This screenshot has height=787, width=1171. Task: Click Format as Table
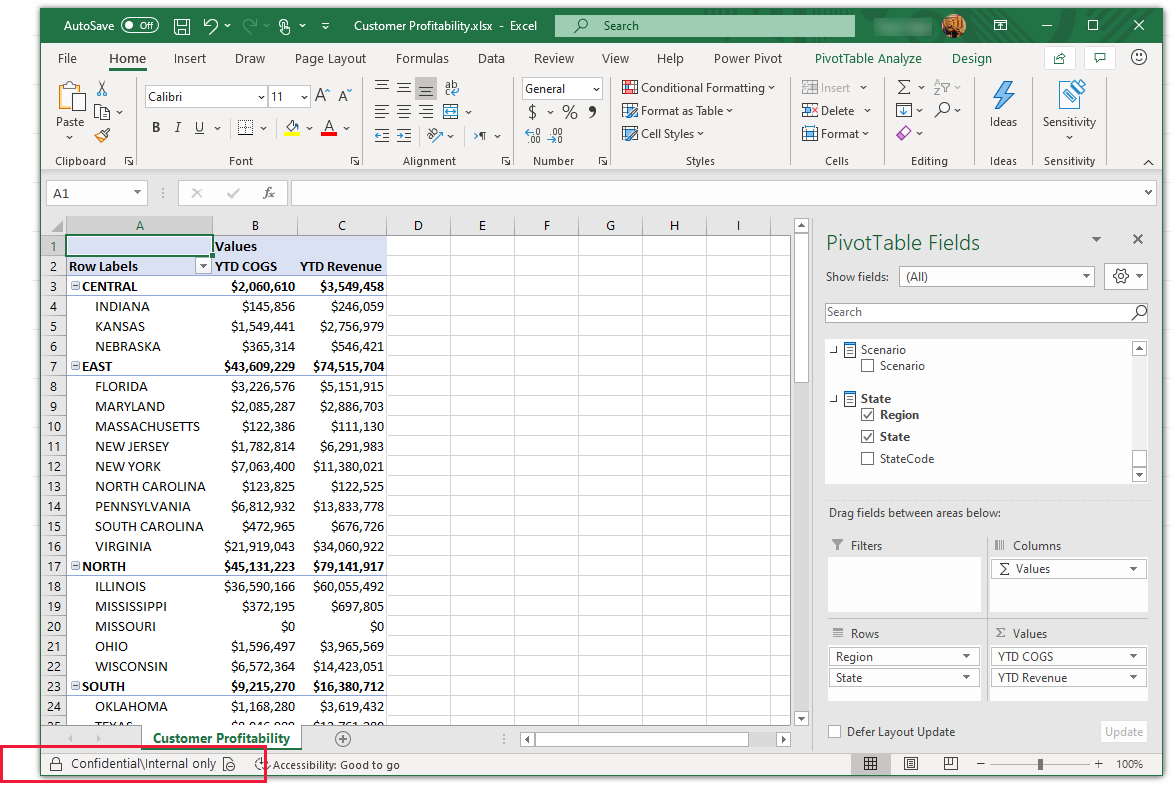[678, 111]
